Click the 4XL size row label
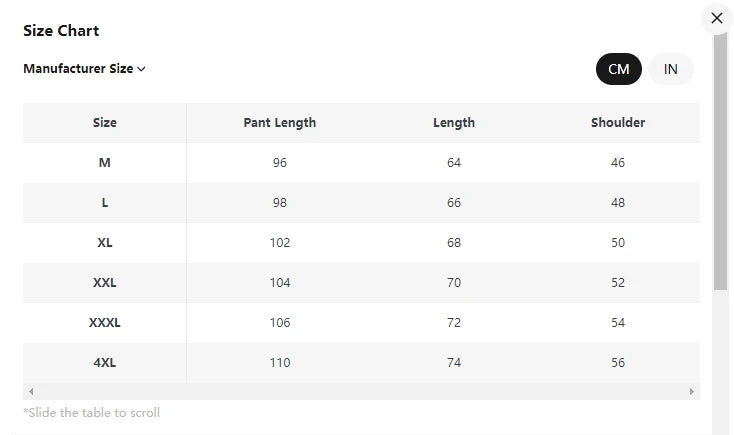Viewport: 734px width, 435px height. (x=104, y=362)
